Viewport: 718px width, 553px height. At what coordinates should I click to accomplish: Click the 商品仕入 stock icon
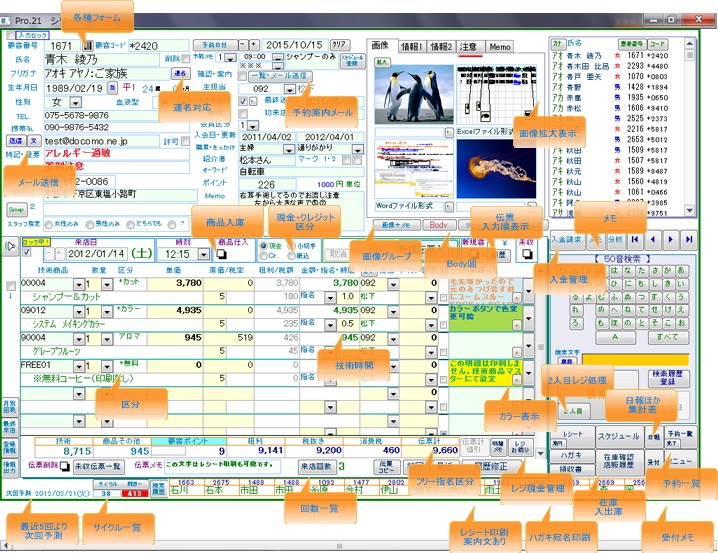pyautogui.click(x=223, y=256)
